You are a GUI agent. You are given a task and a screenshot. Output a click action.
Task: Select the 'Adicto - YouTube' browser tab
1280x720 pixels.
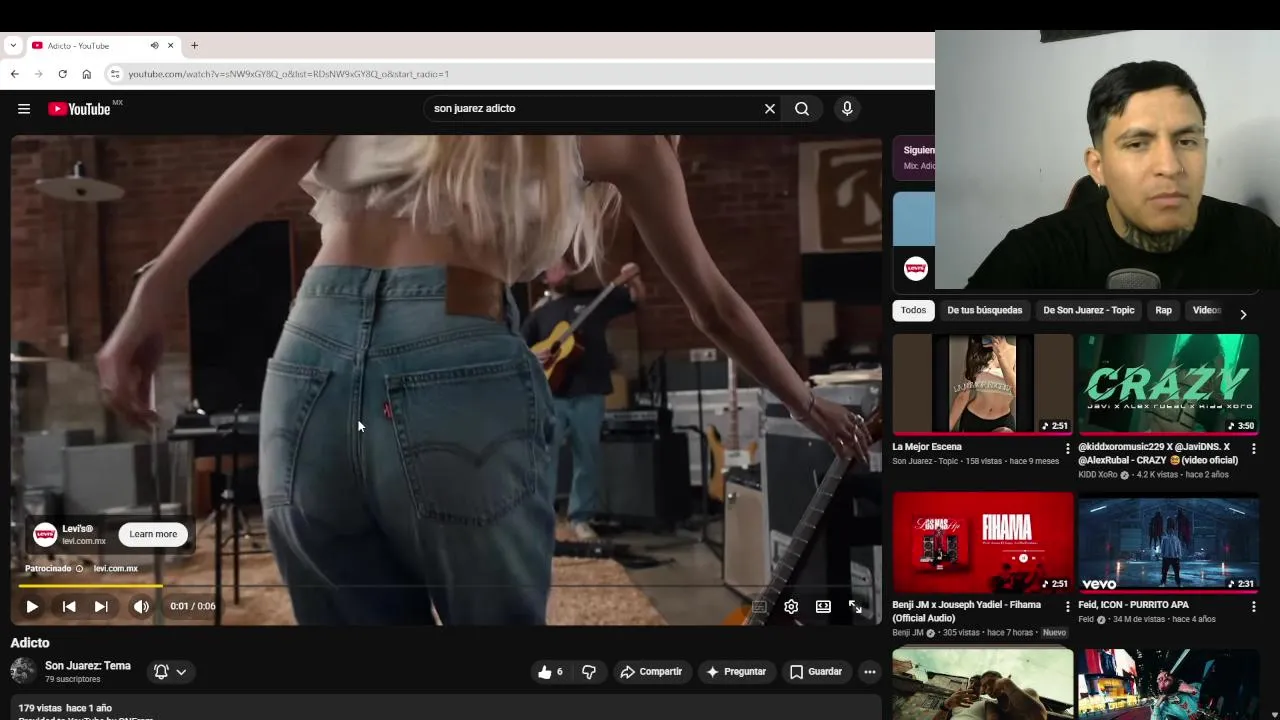(103, 46)
